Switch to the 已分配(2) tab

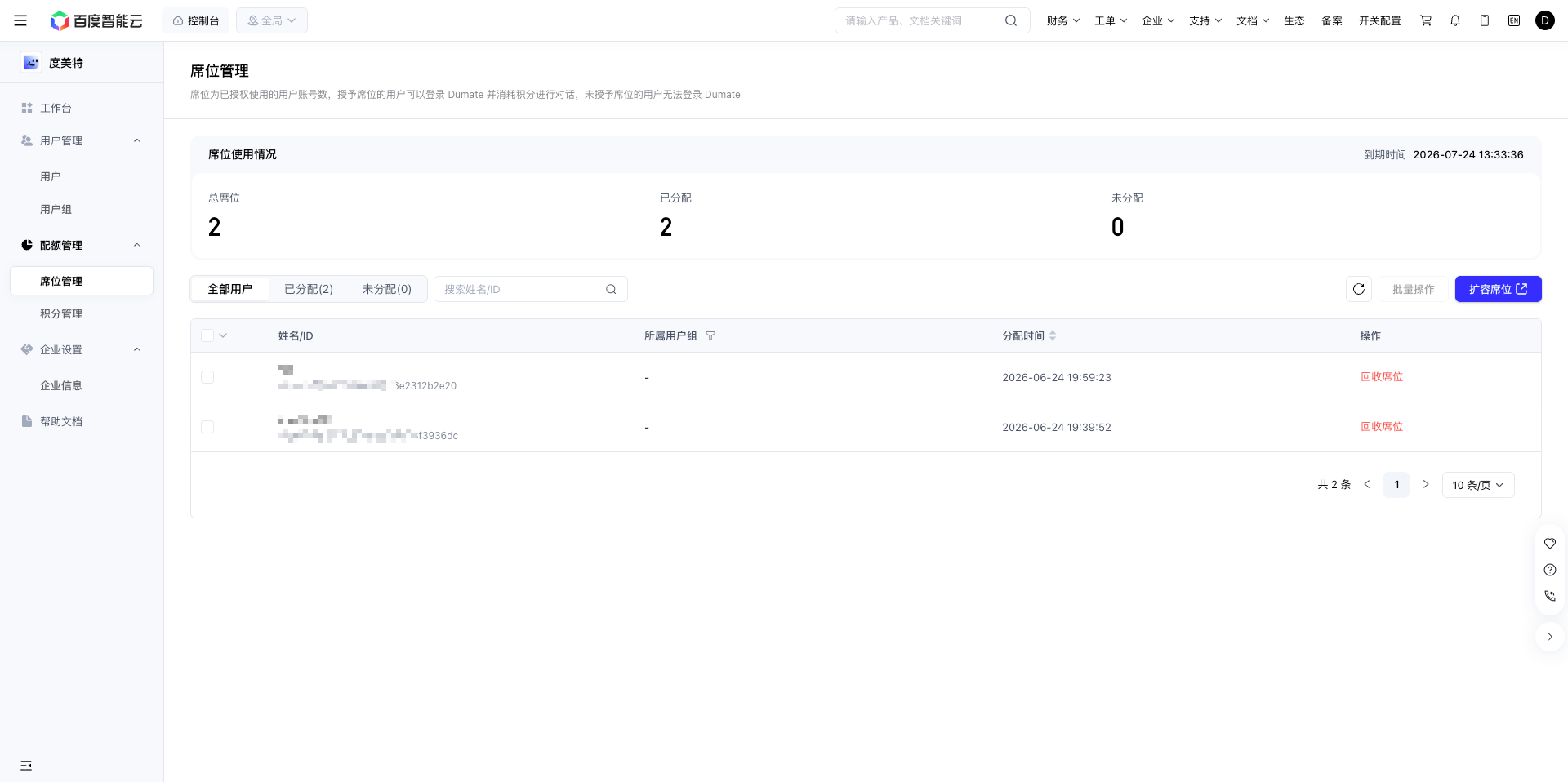(x=309, y=289)
